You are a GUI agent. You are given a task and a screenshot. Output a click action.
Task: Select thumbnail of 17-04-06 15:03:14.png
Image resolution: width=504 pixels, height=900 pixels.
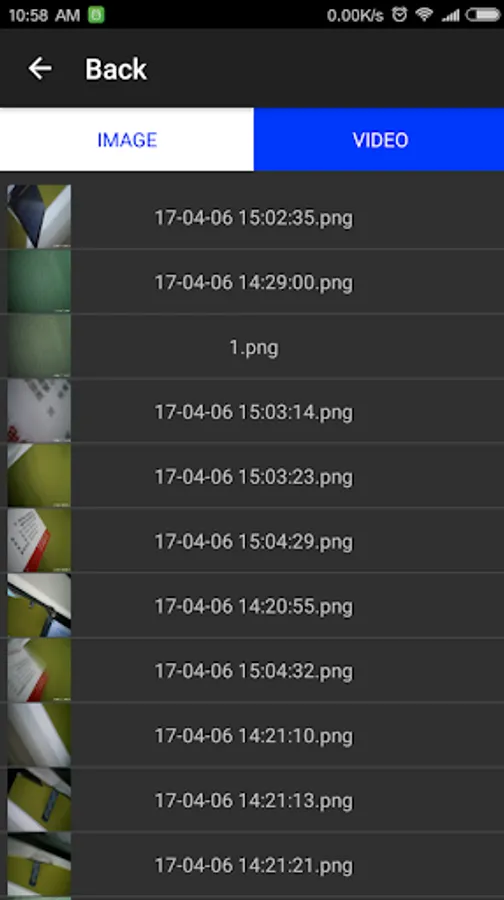tap(39, 411)
